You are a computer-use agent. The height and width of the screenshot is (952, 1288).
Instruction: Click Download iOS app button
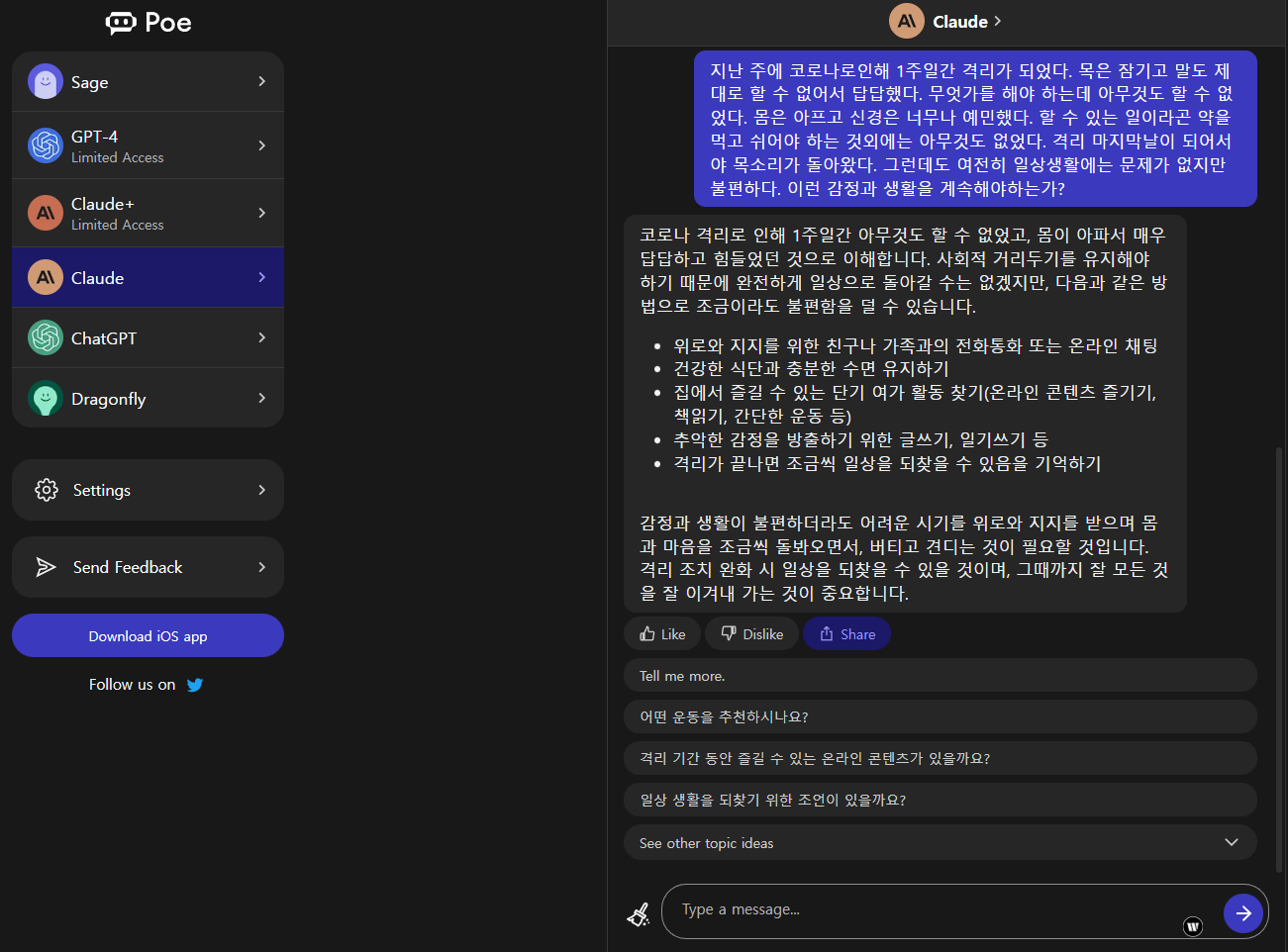coord(148,635)
